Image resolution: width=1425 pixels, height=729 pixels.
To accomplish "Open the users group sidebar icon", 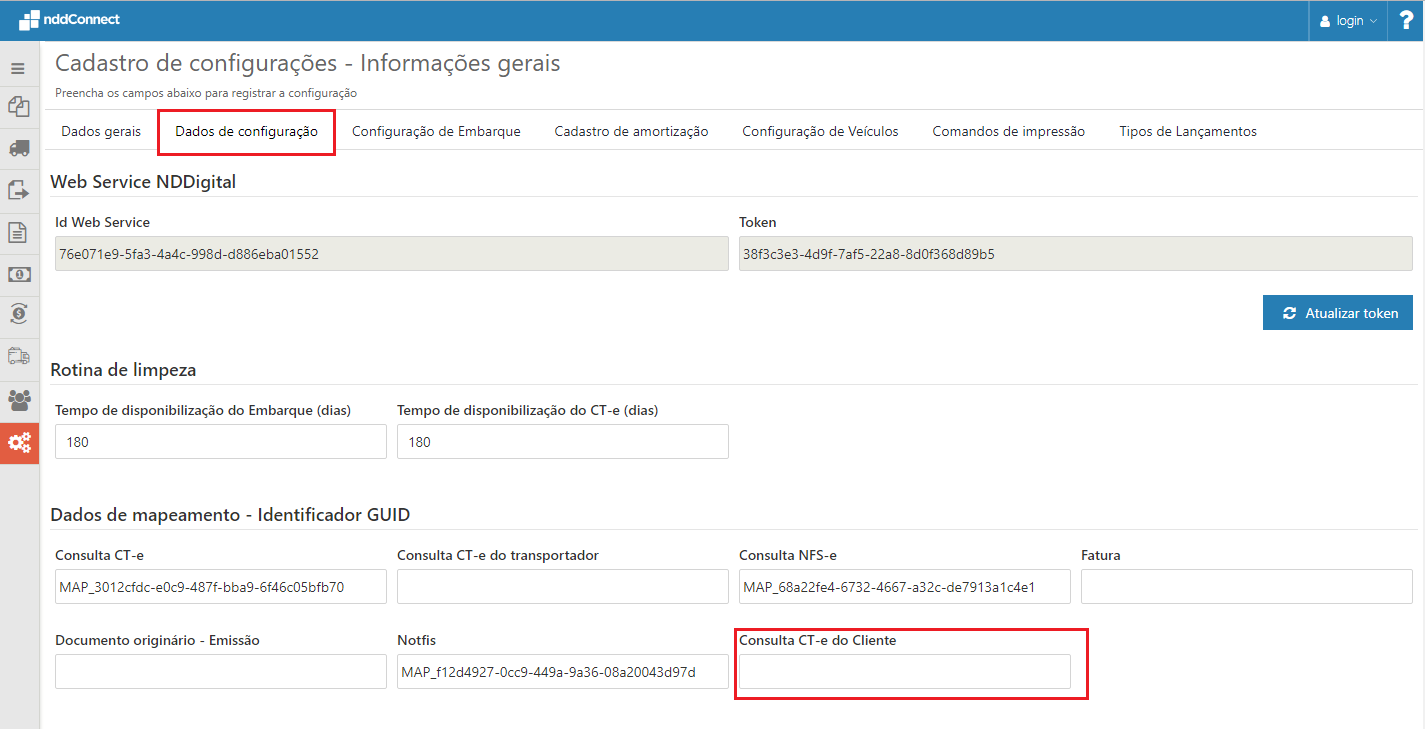I will [18, 399].
